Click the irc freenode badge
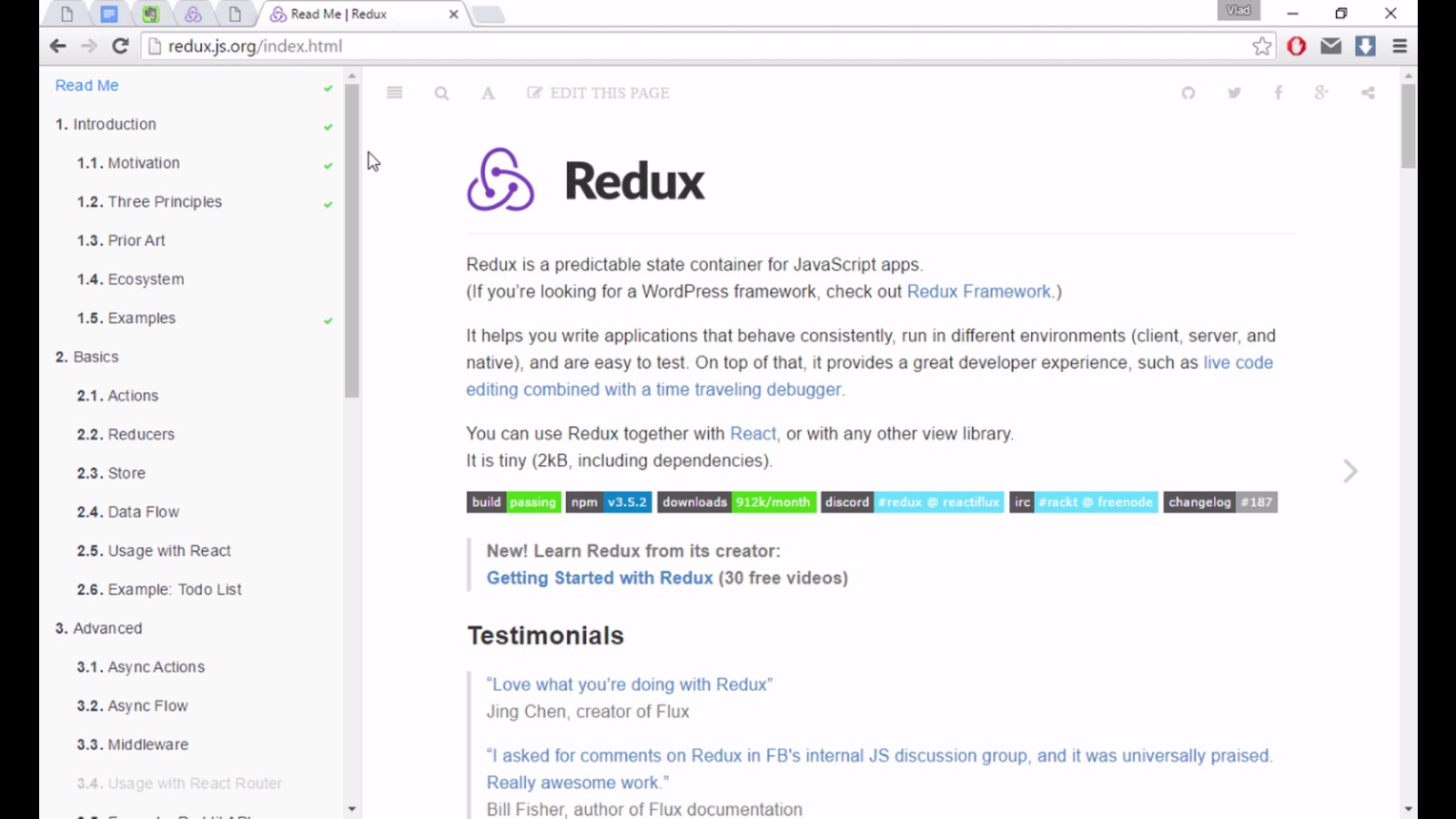The width and height of the screenshot is (1456, 819). (x=1083, y=502)
